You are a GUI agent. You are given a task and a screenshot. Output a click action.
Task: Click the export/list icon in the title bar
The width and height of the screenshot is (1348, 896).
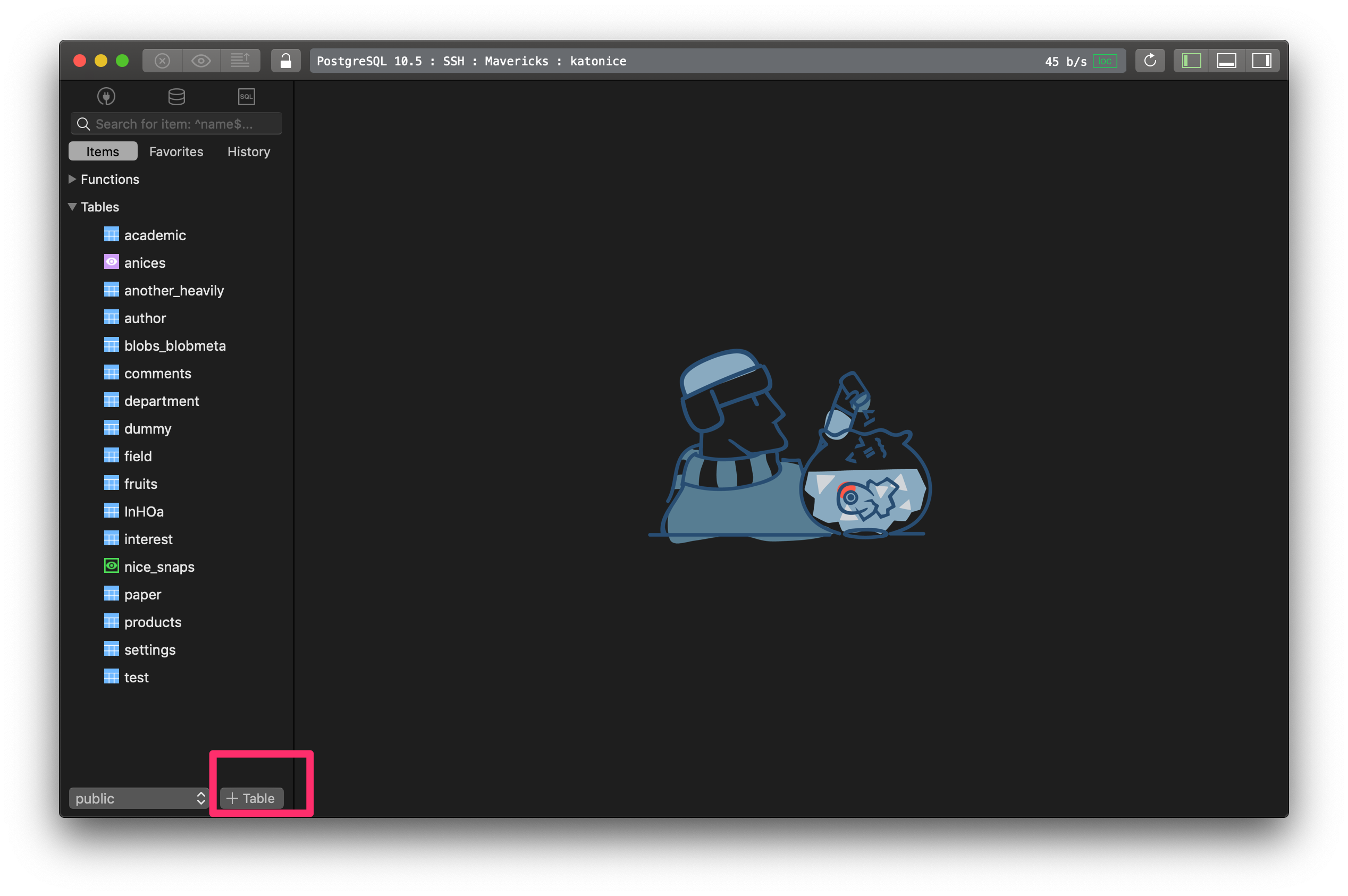click(x=241, y=60)
